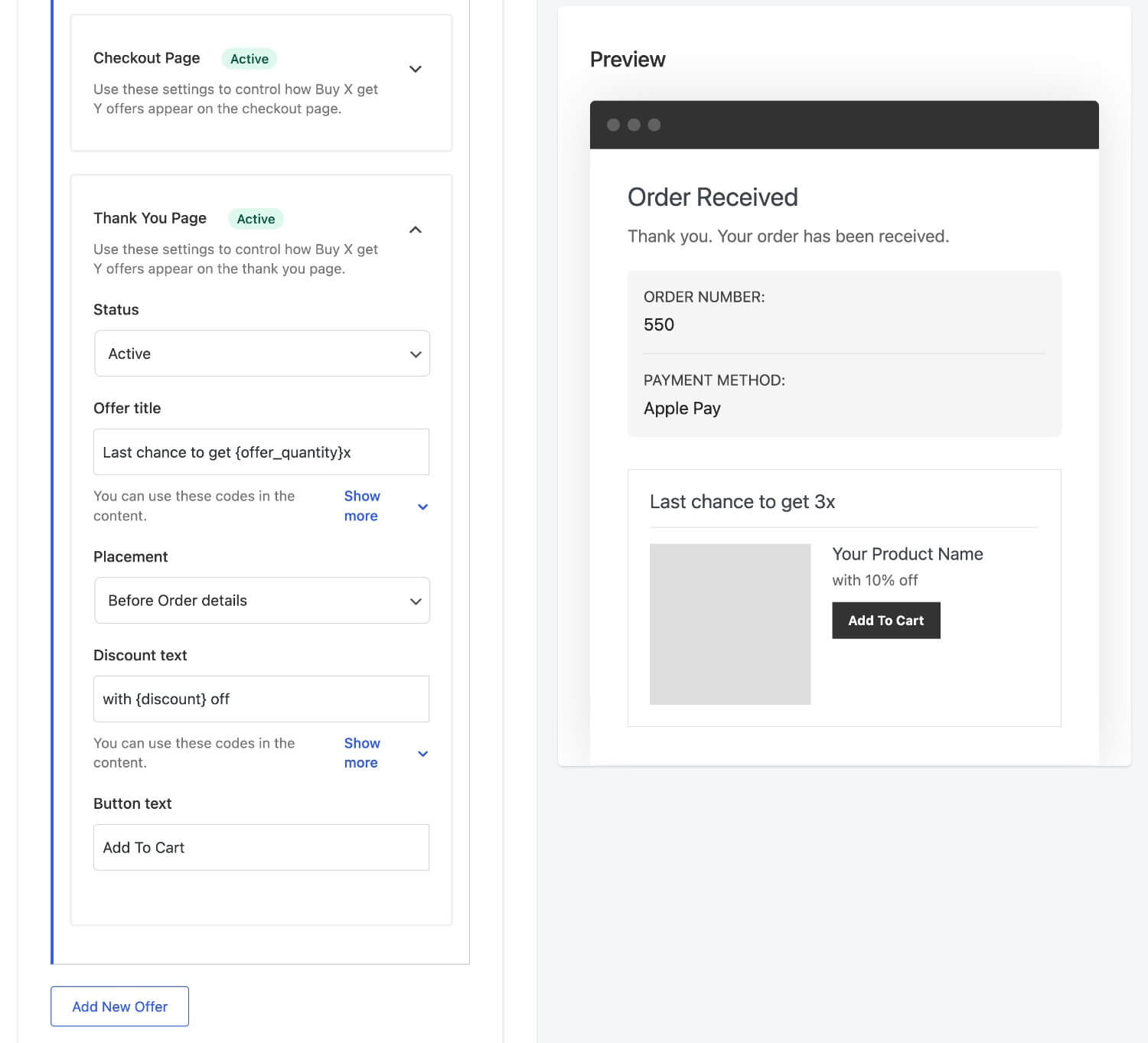Viewport: 1148px width, 1043px height.
Task: Click 'Thank you. Your order has been received.' text
Action: [x=788, y=236]
